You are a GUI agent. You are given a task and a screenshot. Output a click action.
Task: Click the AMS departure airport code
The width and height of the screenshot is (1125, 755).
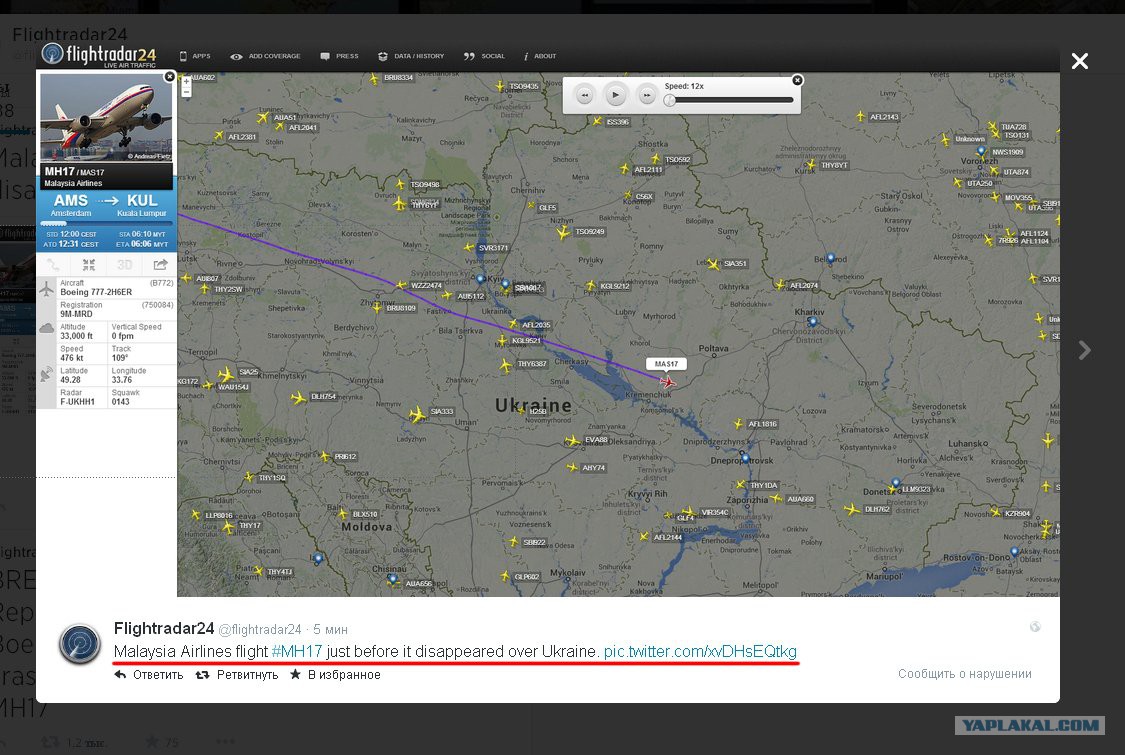pyautogui.click(x=70, y=201)
